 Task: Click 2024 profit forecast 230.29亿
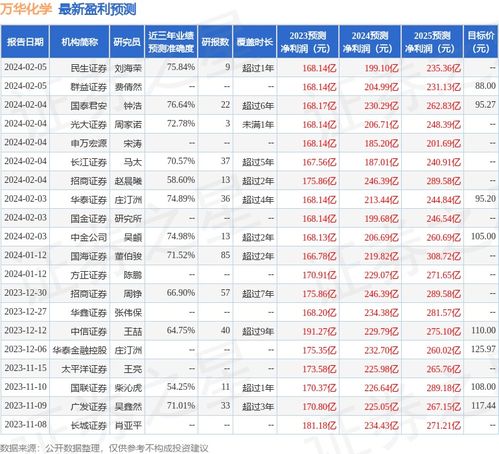381,106
